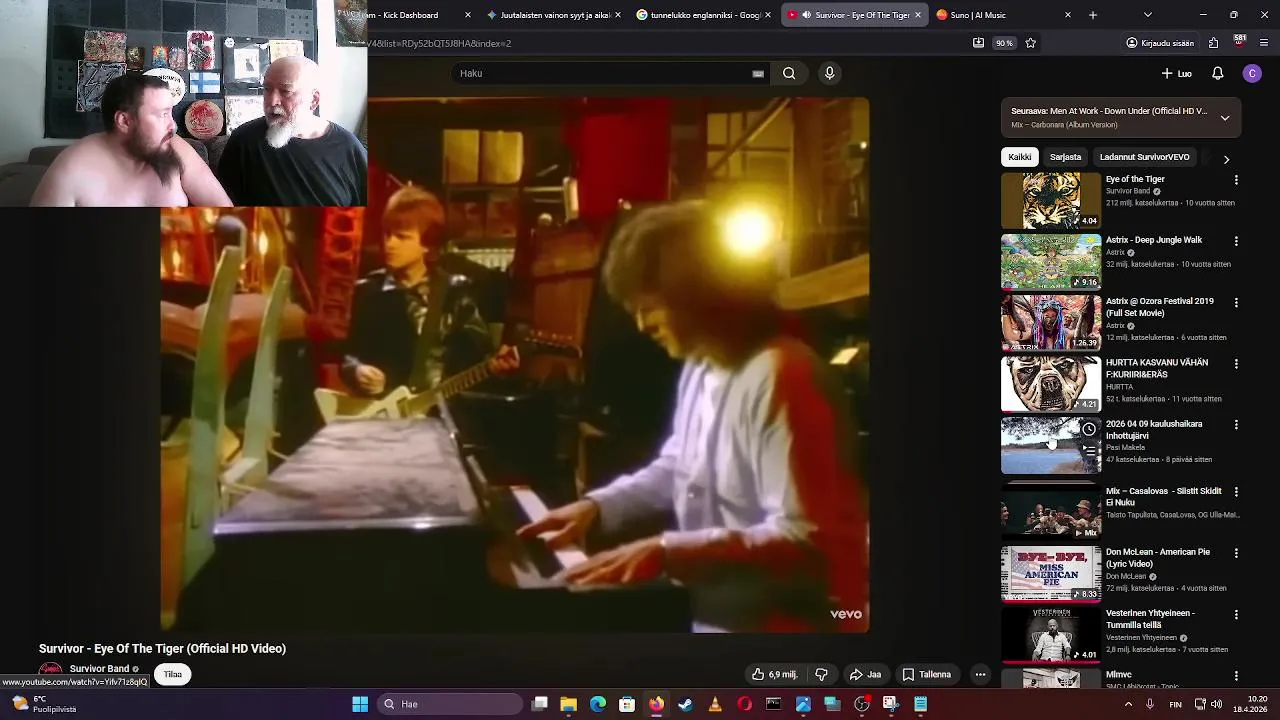Image resolution: width=1280 pixels, height=720 pixels.
Task: Open extension icon with 581 badge
Action: click(x=1239, y=42)
